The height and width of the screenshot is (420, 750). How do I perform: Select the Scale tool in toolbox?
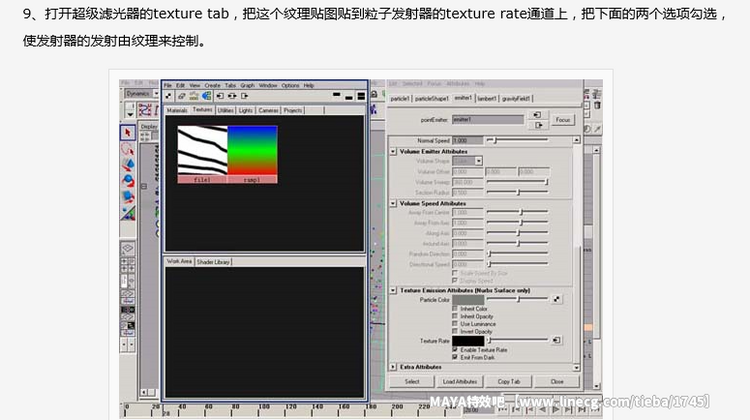(x=127, y=197)
